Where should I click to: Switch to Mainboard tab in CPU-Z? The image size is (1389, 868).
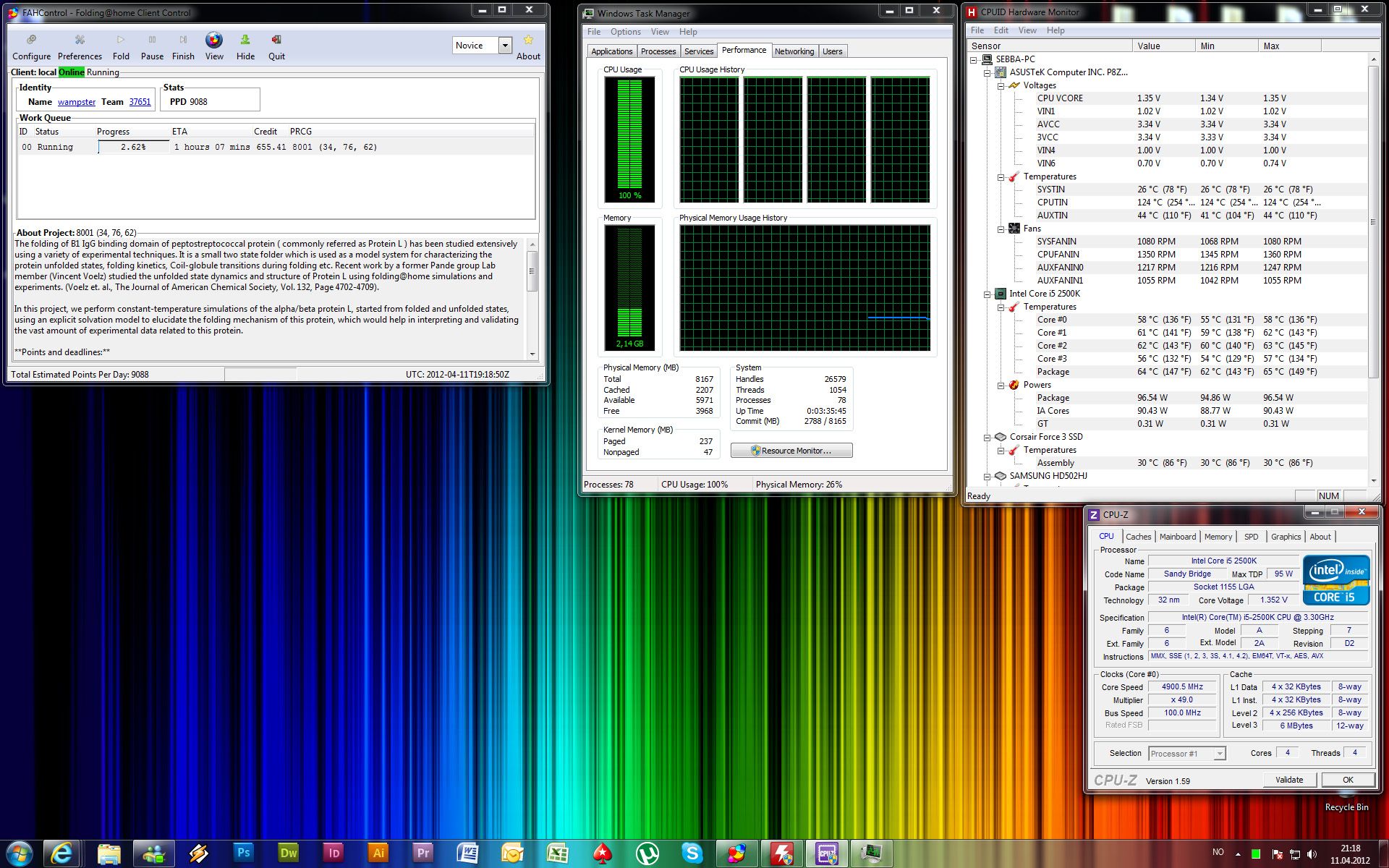coord(1177,537)
